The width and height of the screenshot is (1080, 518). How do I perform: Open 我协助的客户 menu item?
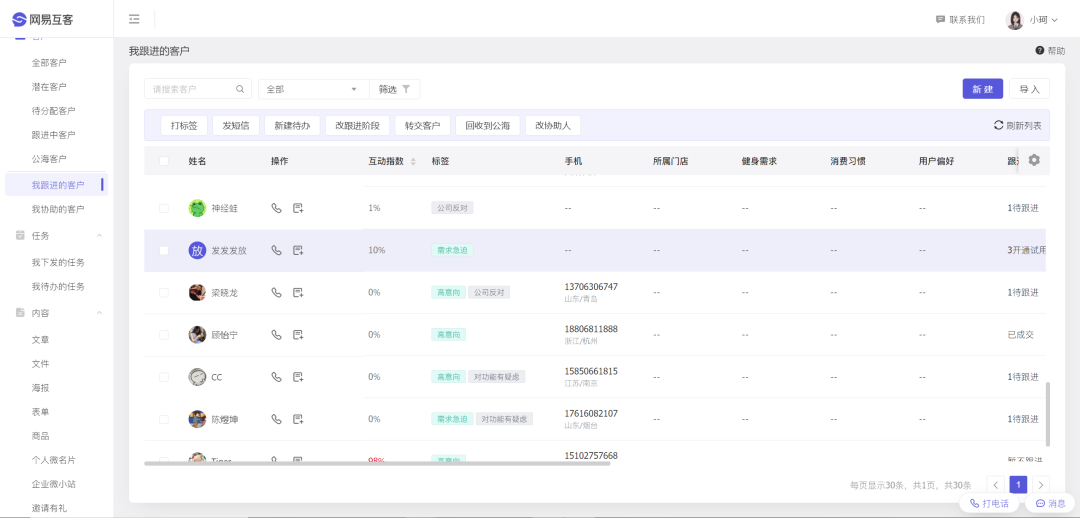[x=58, y=209]
